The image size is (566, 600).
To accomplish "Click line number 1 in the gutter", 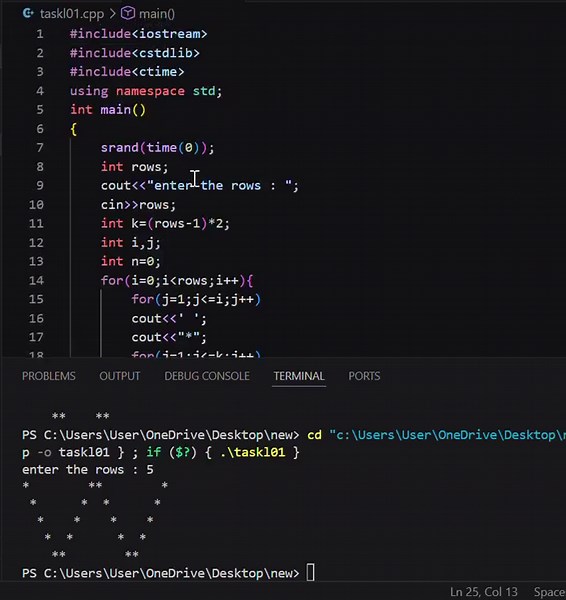I will tap(40, 34).
